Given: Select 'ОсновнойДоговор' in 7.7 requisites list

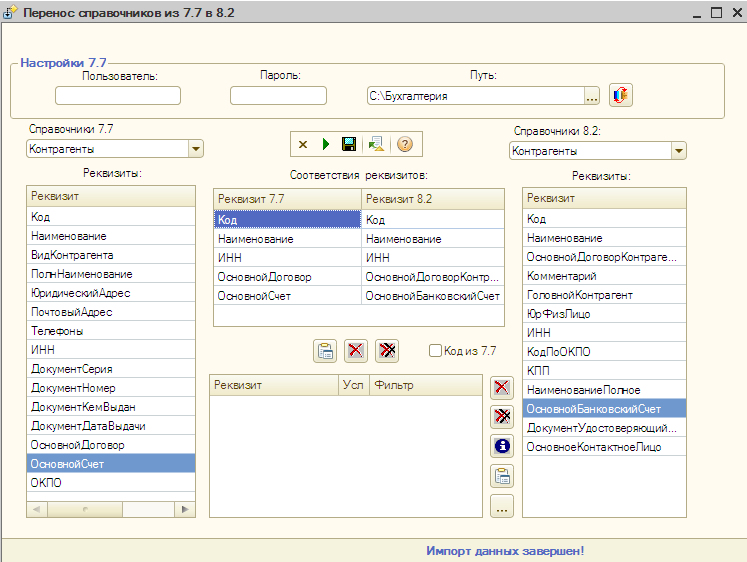Looking at the screenshot, I should (111, 445).
